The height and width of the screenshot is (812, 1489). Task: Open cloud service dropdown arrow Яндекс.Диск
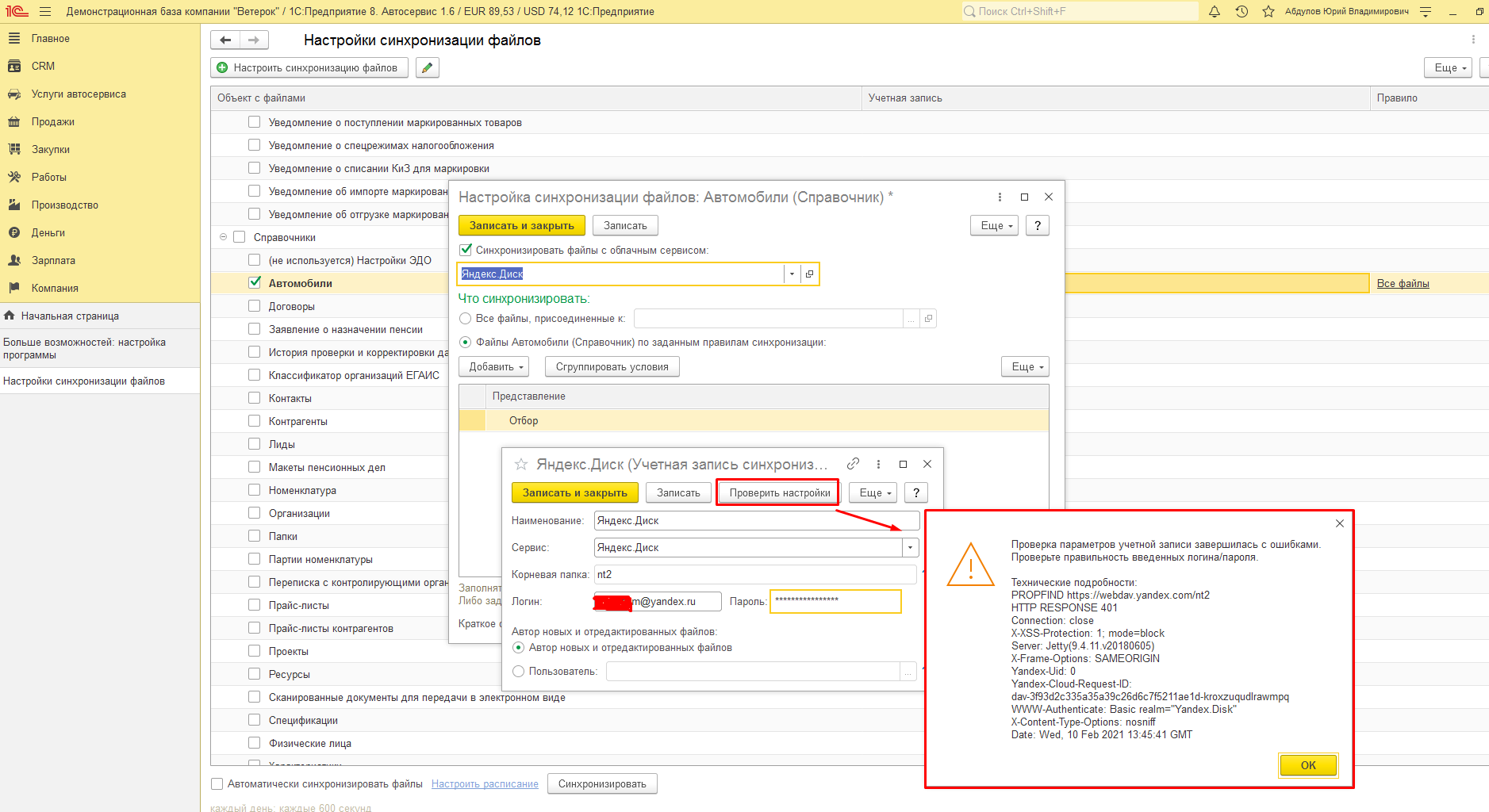792,274
